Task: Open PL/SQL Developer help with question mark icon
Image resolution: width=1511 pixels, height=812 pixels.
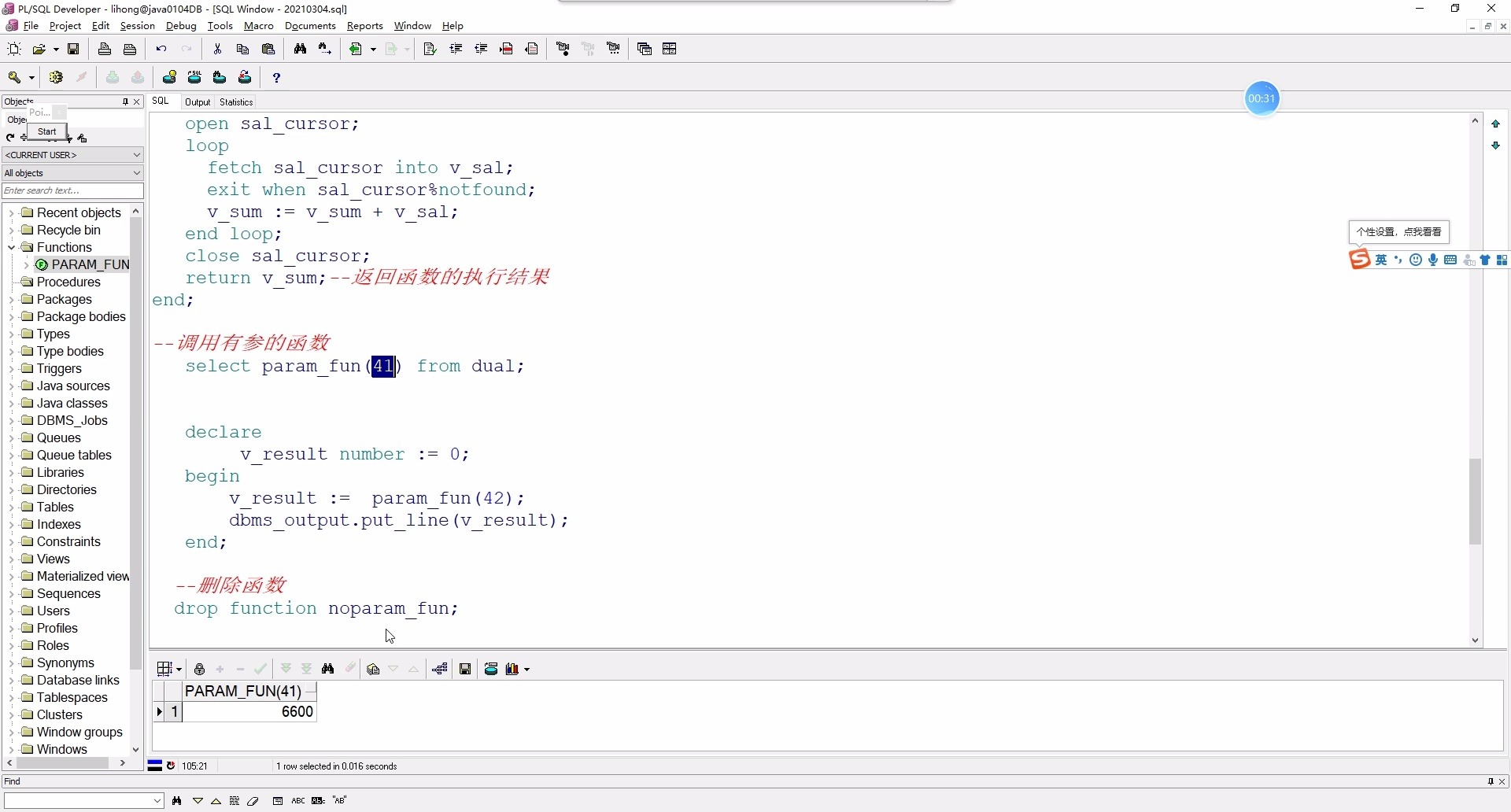Action: click(x=276, y=77)
